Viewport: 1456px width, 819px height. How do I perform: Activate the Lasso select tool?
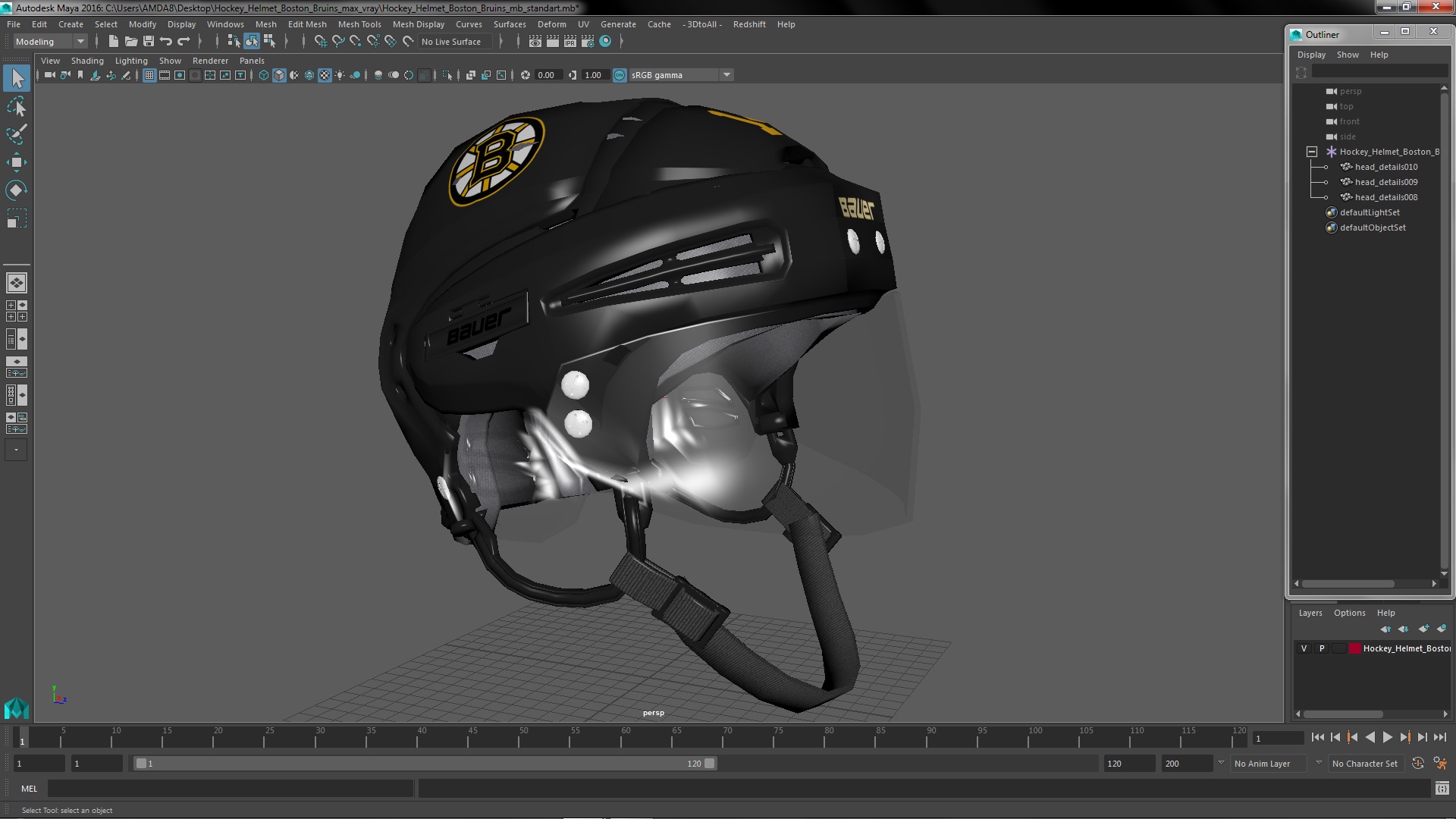[17, 106]
